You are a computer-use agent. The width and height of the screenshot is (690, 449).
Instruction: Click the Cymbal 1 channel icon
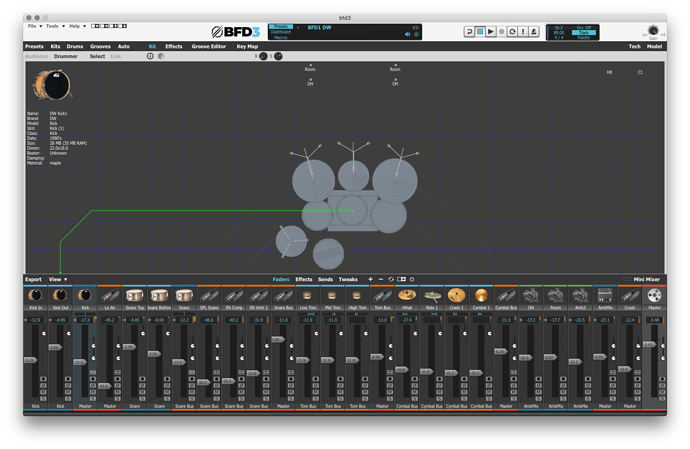[481, 295]
